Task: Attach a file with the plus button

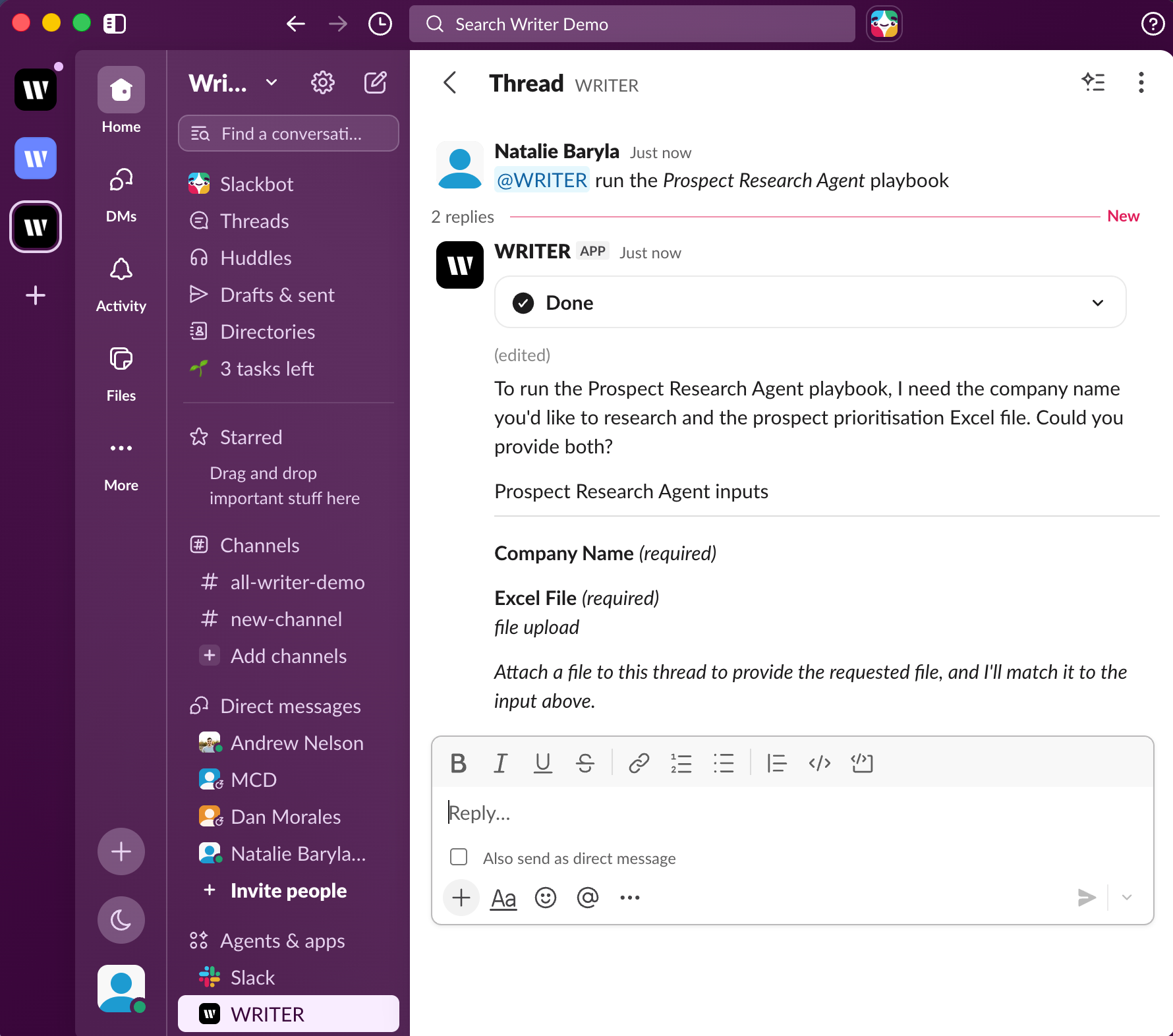Action: 461,898
